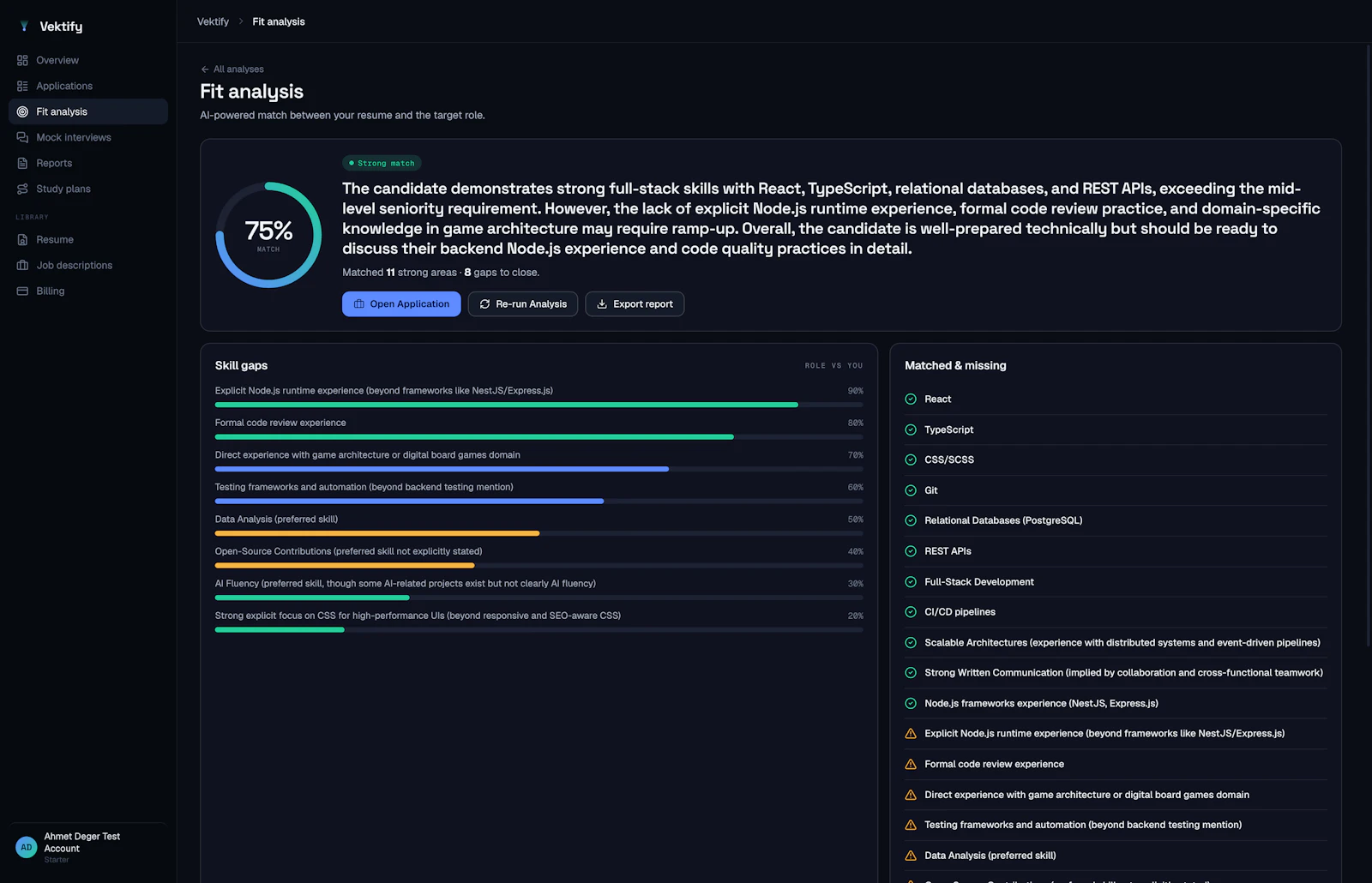Select Mock interviews in the sidebar
Viewport: 1372px width, 883px height.
pos(87,137)
